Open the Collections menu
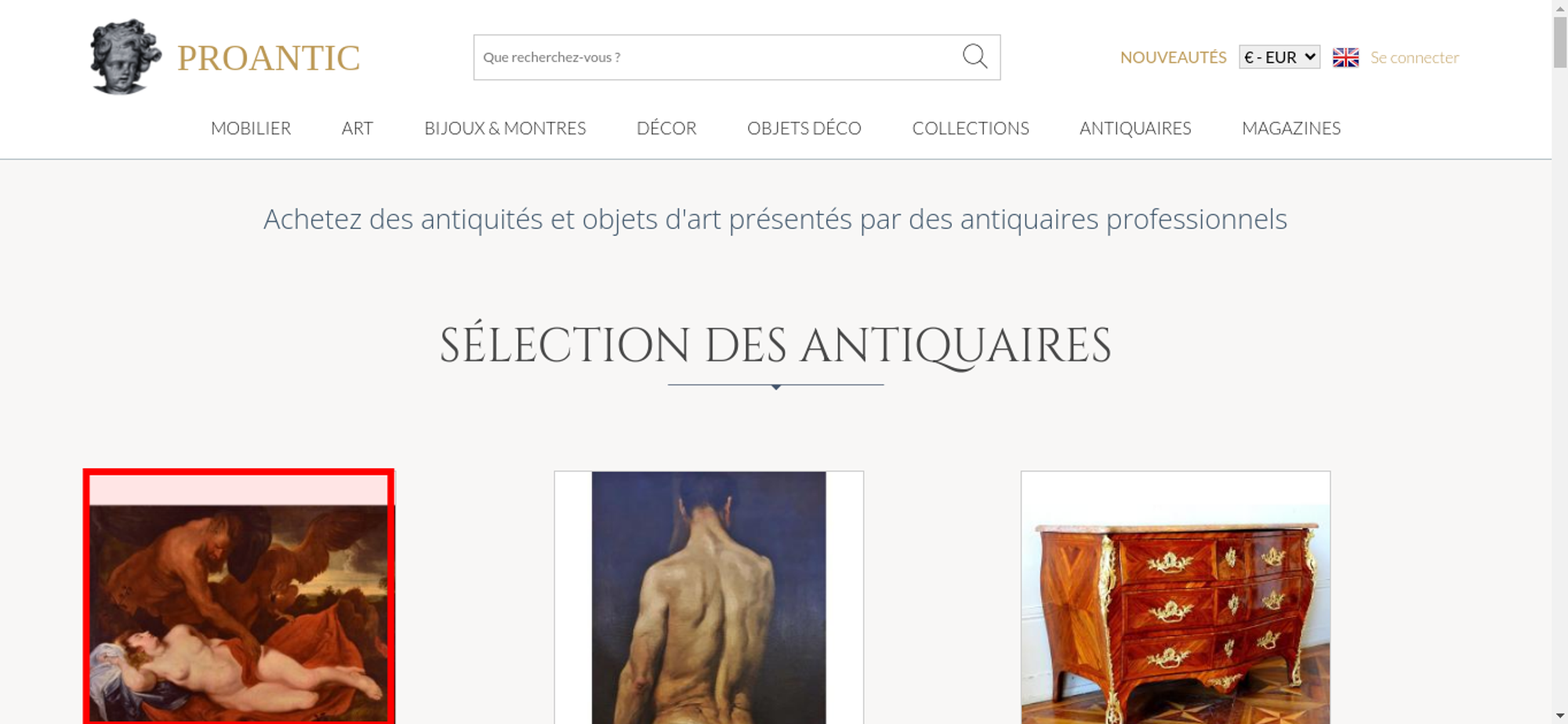1568x724 pixels. 971,128
